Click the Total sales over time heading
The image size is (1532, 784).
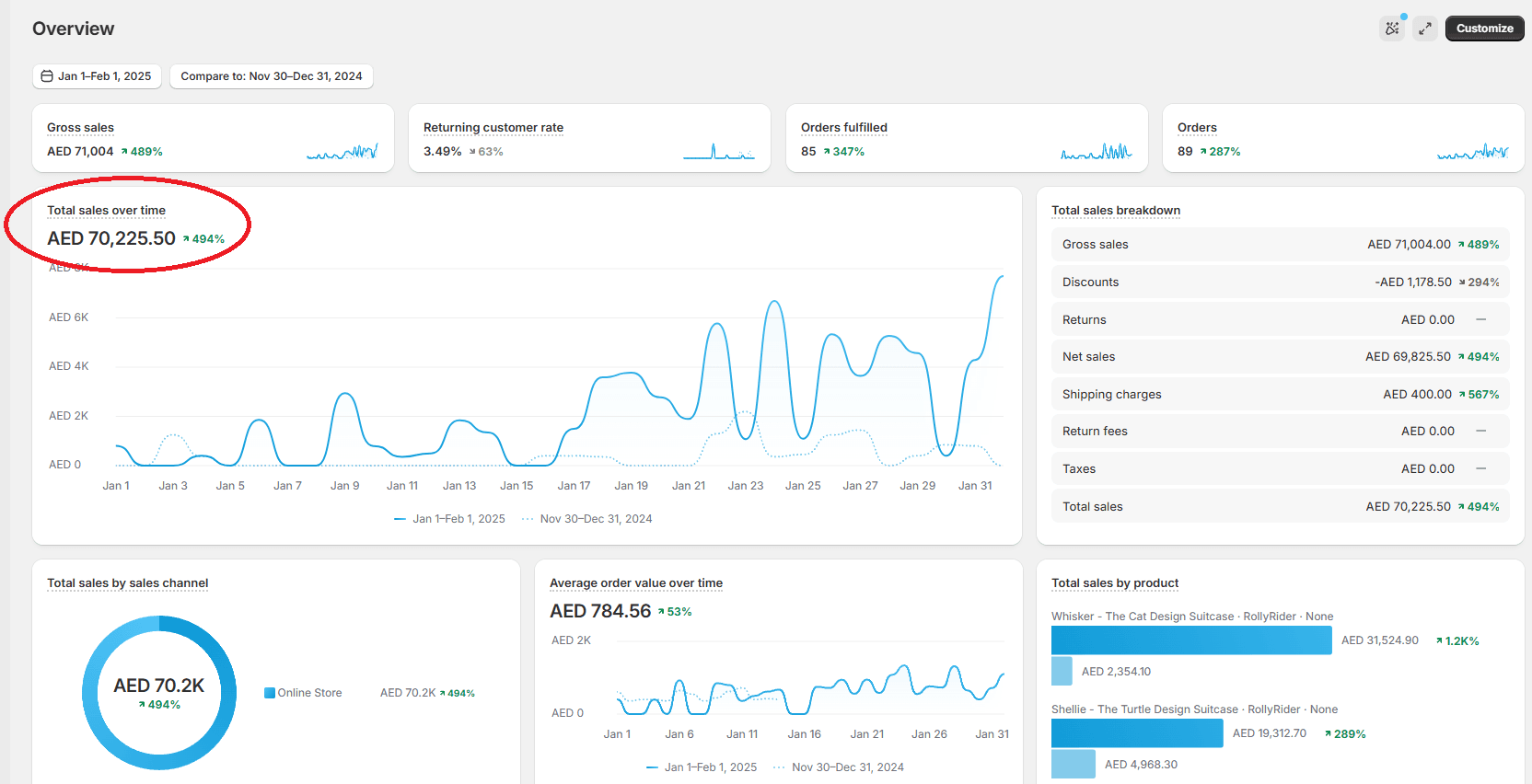tap(107, 211)
